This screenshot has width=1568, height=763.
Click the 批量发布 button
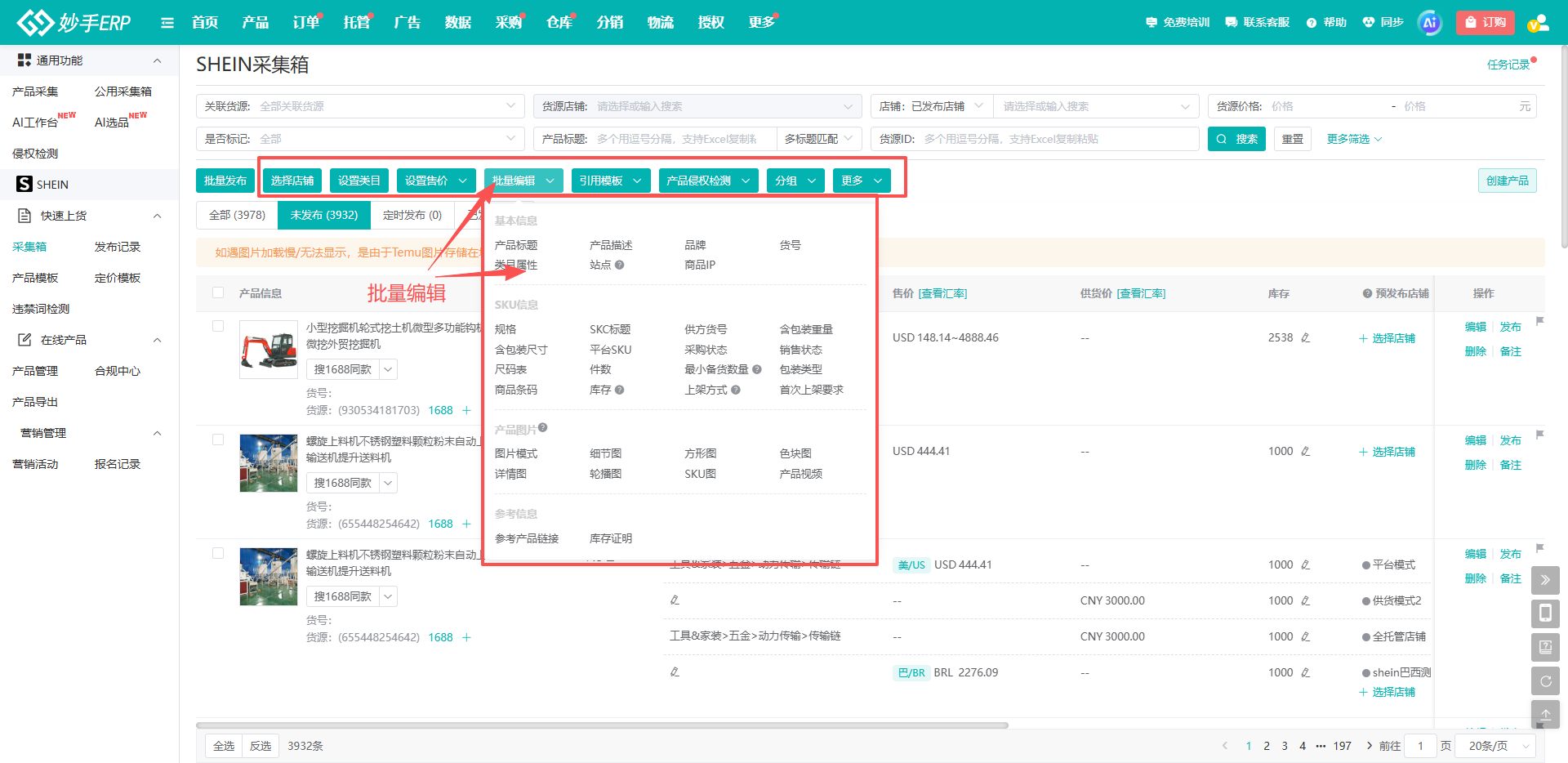225,181
